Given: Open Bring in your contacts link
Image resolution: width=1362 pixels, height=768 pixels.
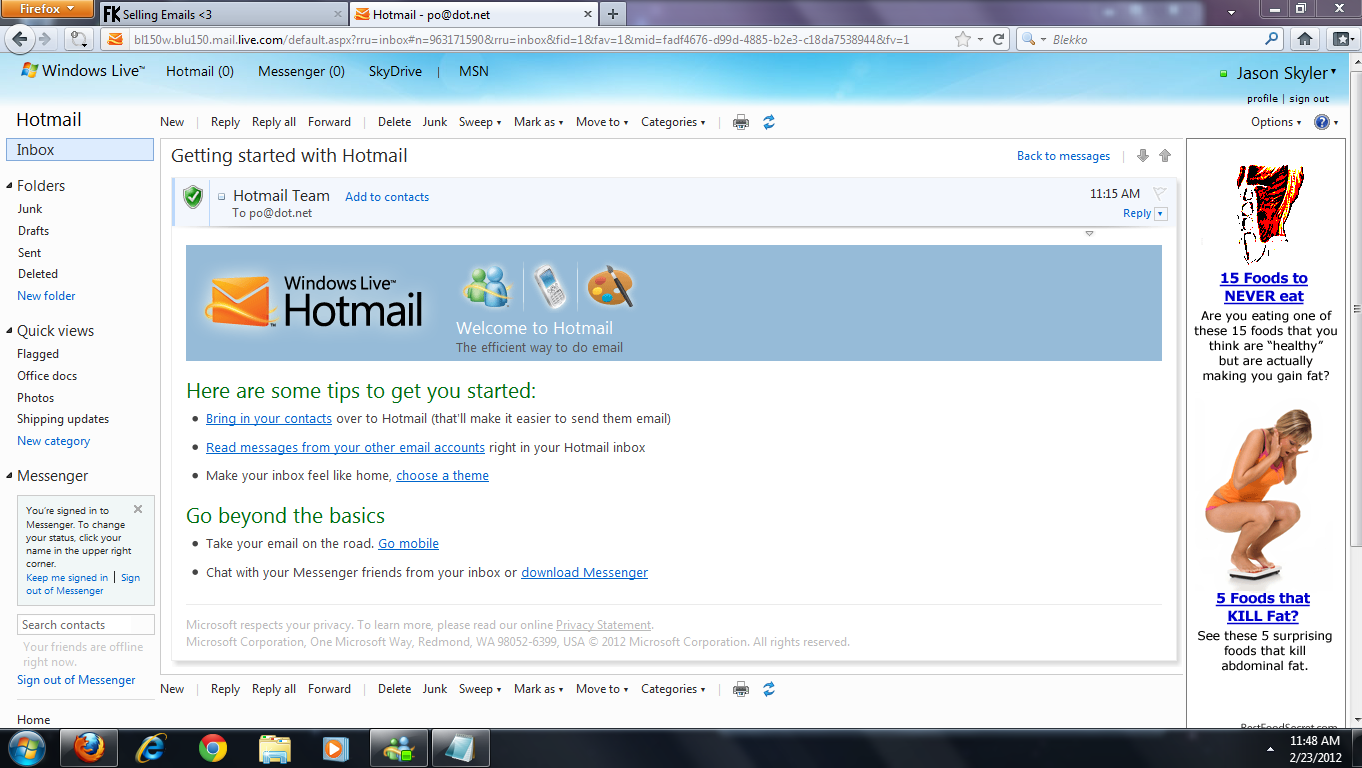Looking at the screenshot, I should (x=269, y=419).
